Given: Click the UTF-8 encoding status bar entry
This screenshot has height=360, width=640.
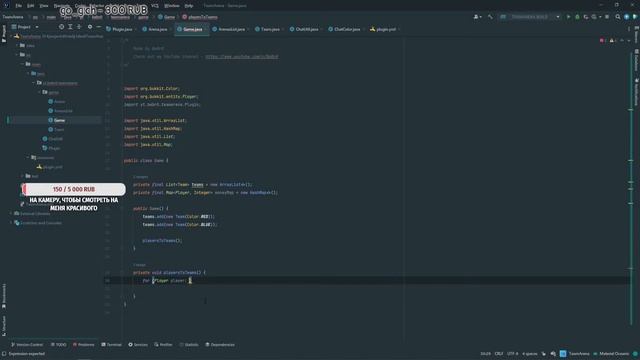Looking at the screenshot, I should click(x=513, y=354).
